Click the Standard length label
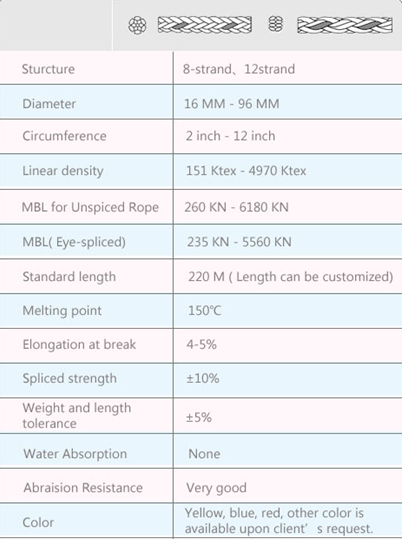402x542 pixels. click(x=69, y=277)
